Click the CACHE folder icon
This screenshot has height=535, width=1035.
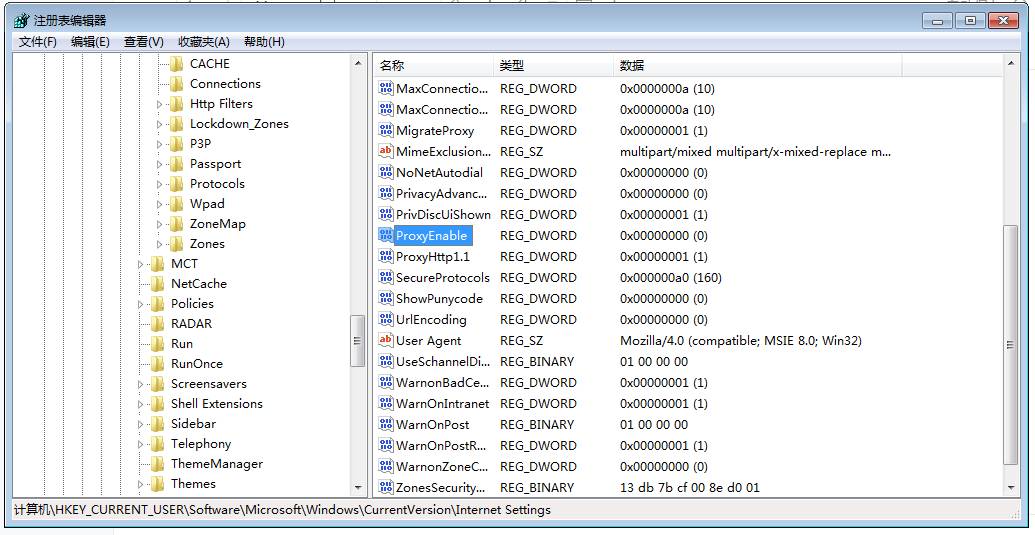(x=176, y=64)
